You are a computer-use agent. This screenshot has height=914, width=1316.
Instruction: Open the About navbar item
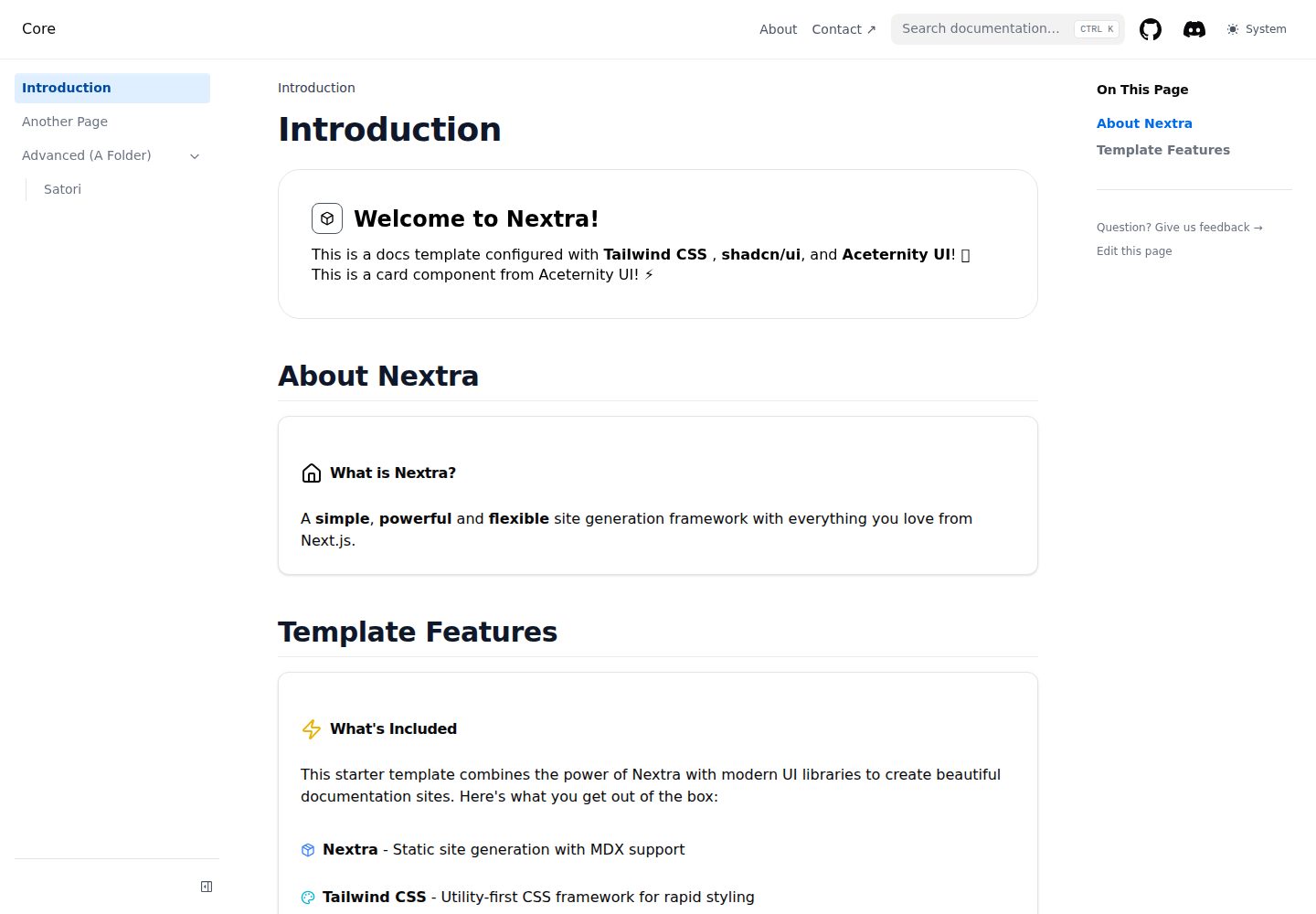click(x=778, y=29)
